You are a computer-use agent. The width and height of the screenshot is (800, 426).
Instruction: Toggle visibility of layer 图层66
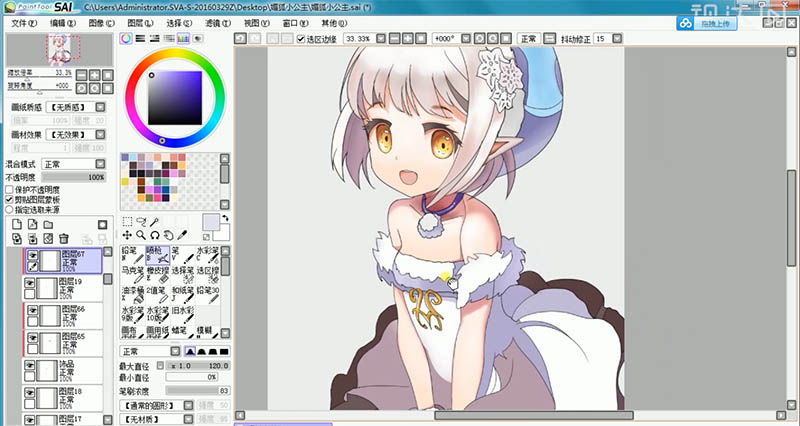pyautogui.click(x=33, y=309)
